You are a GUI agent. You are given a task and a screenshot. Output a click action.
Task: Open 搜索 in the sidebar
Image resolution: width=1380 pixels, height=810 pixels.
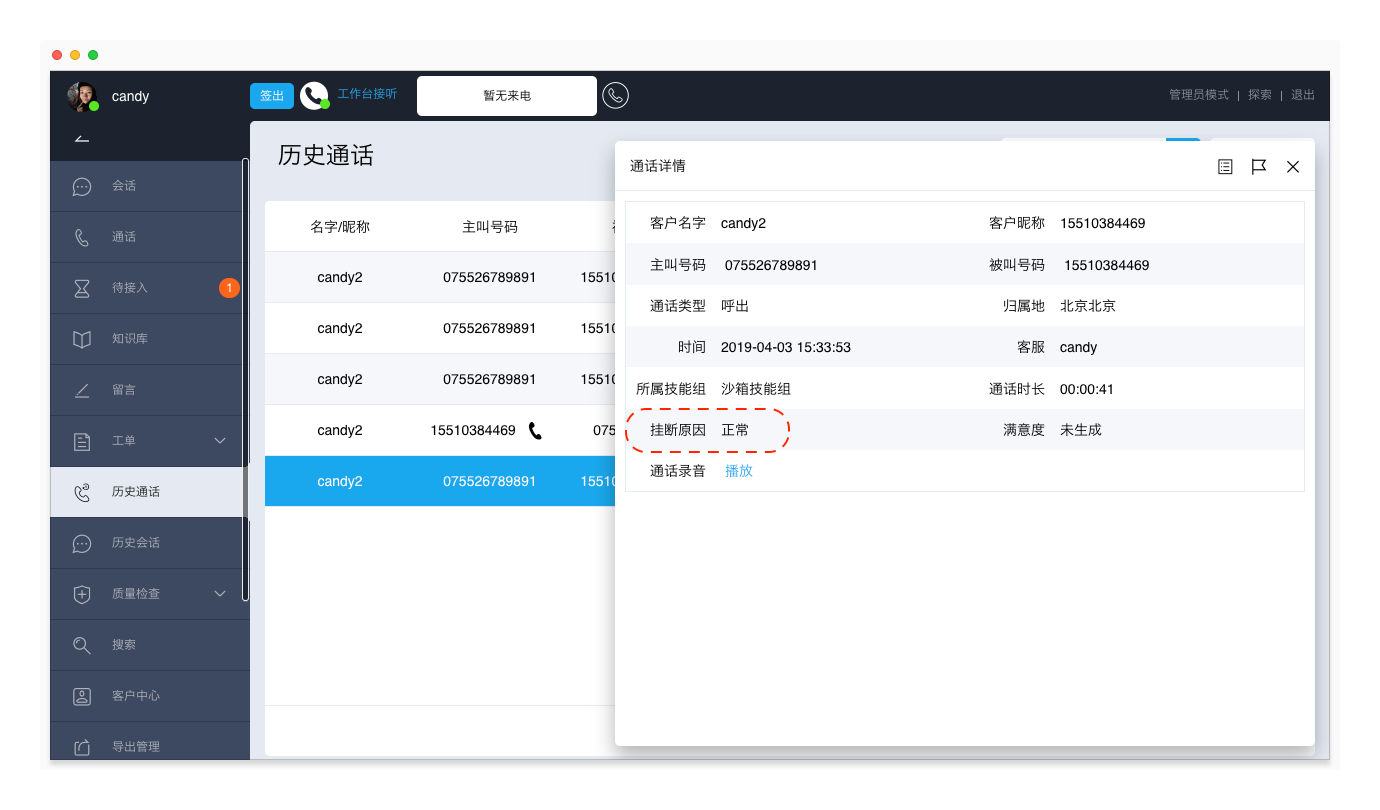tap(124, 645)
